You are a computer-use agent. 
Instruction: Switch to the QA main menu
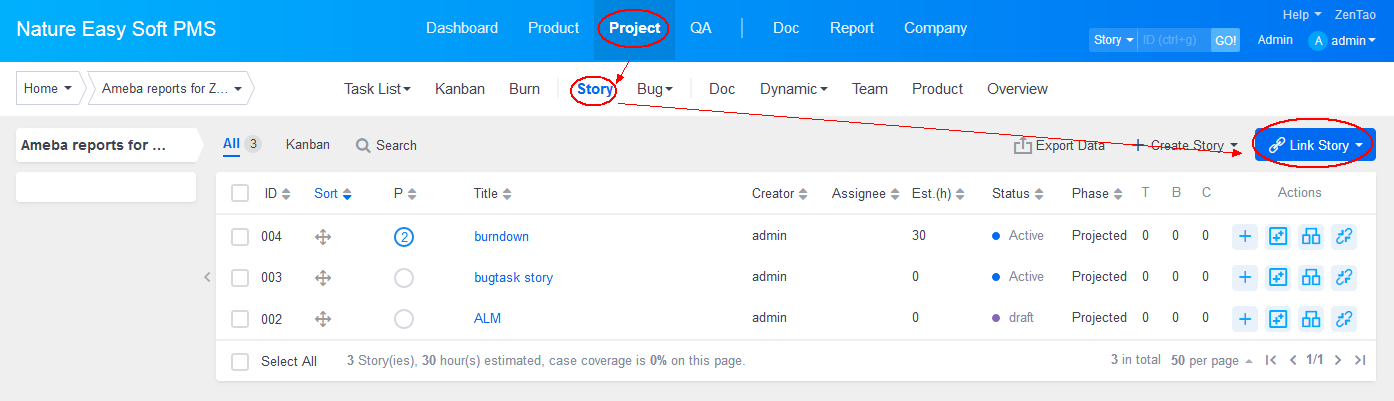tap(700, 28)
